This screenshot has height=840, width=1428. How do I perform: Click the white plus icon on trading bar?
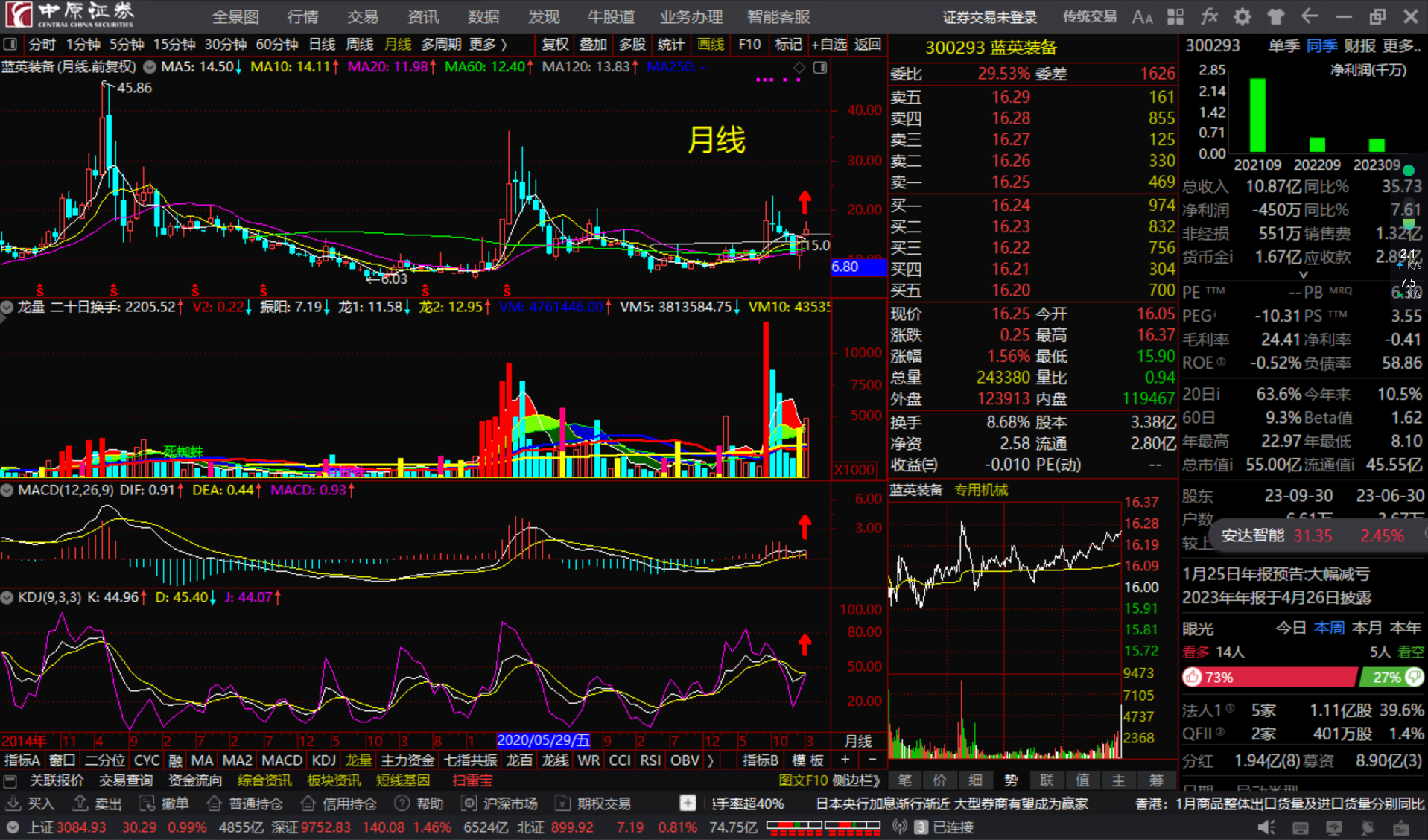pyautogui.click(x=688, y=804)
